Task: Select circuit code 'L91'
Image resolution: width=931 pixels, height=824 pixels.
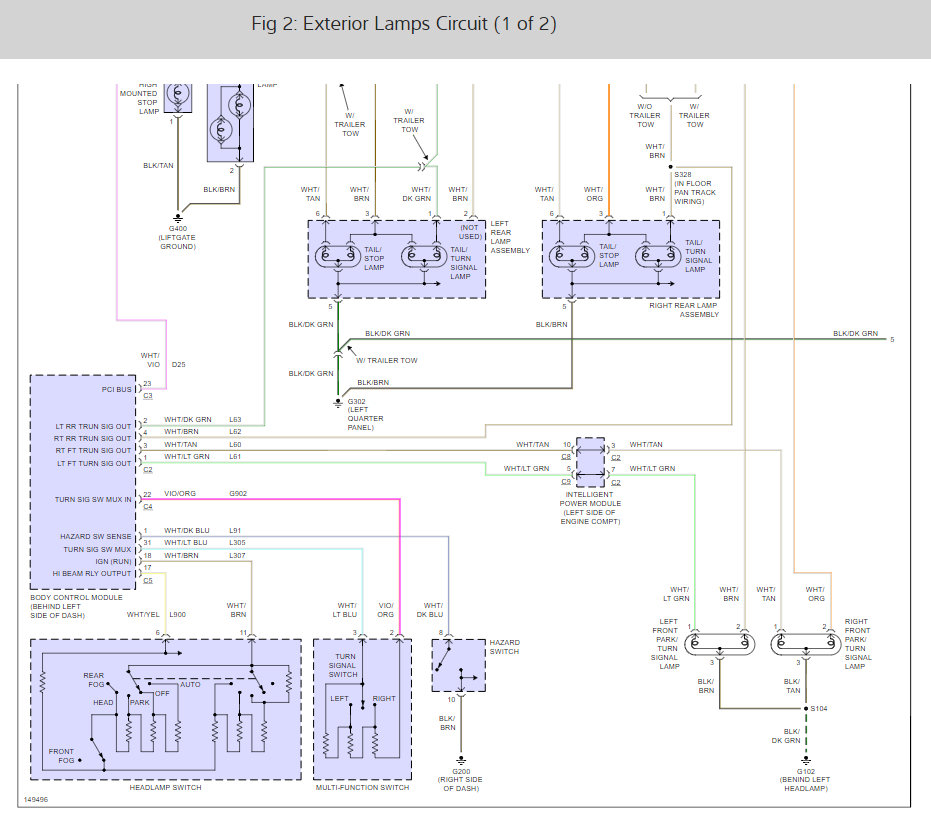Action: [235, 530]
